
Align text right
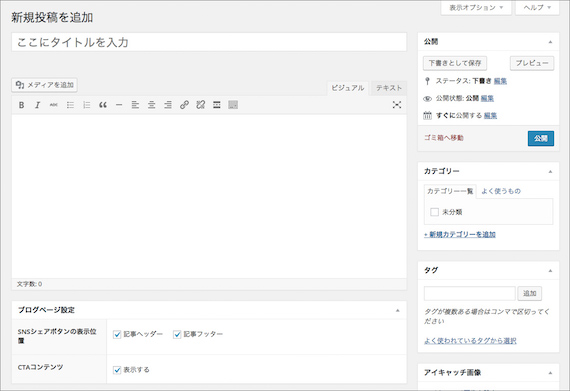point(168,105)
